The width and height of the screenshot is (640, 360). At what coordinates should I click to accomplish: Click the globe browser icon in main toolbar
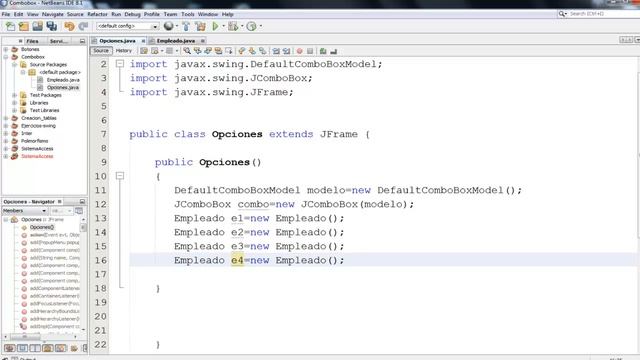click(168, 26)
